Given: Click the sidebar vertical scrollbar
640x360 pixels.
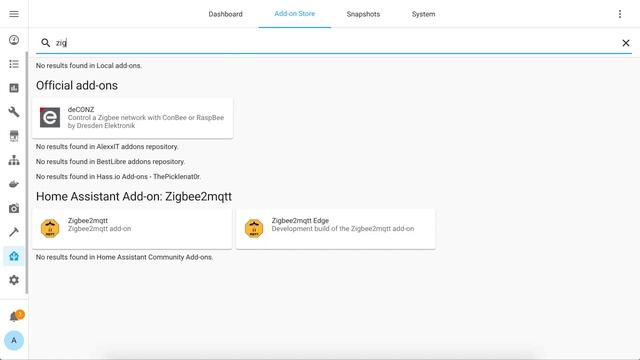Looking at the screenshot, I should (27, 172).
